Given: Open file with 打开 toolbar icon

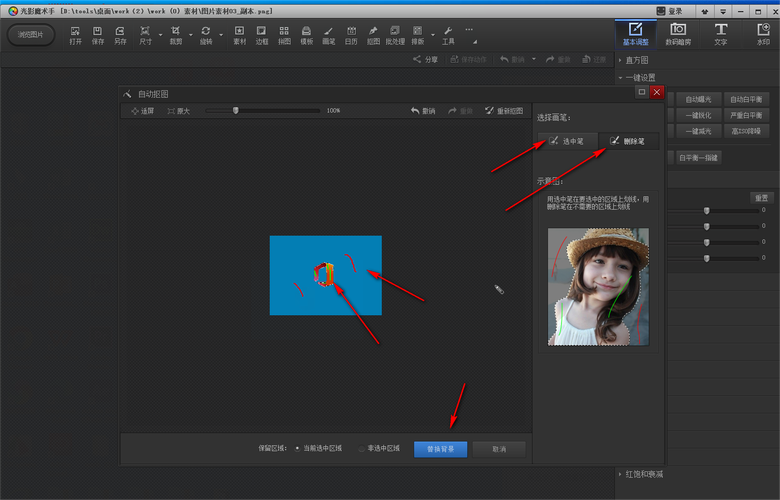Looking at the screenshot, I should [x=75, y=36].
